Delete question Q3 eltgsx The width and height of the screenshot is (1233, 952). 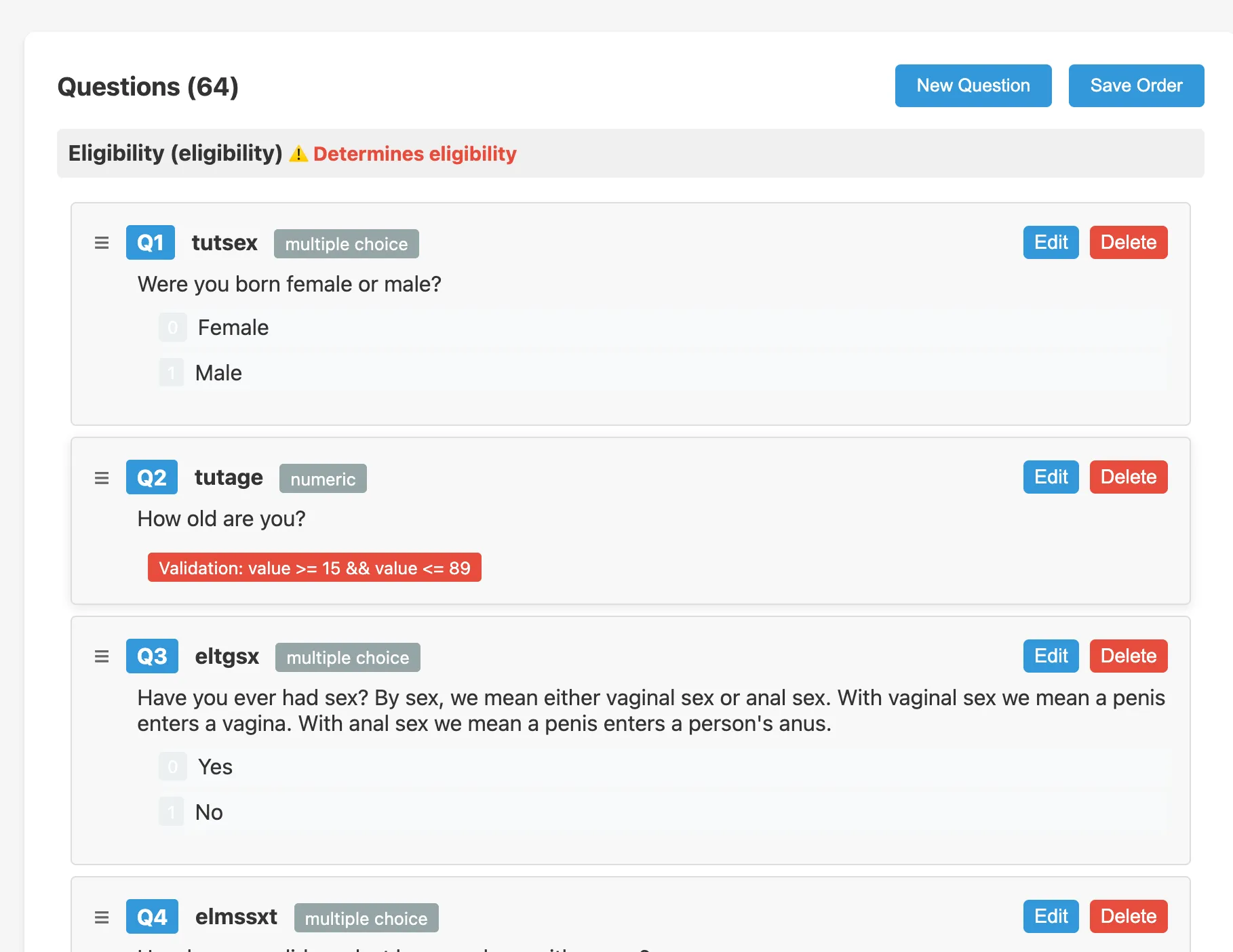[1129, 656]
